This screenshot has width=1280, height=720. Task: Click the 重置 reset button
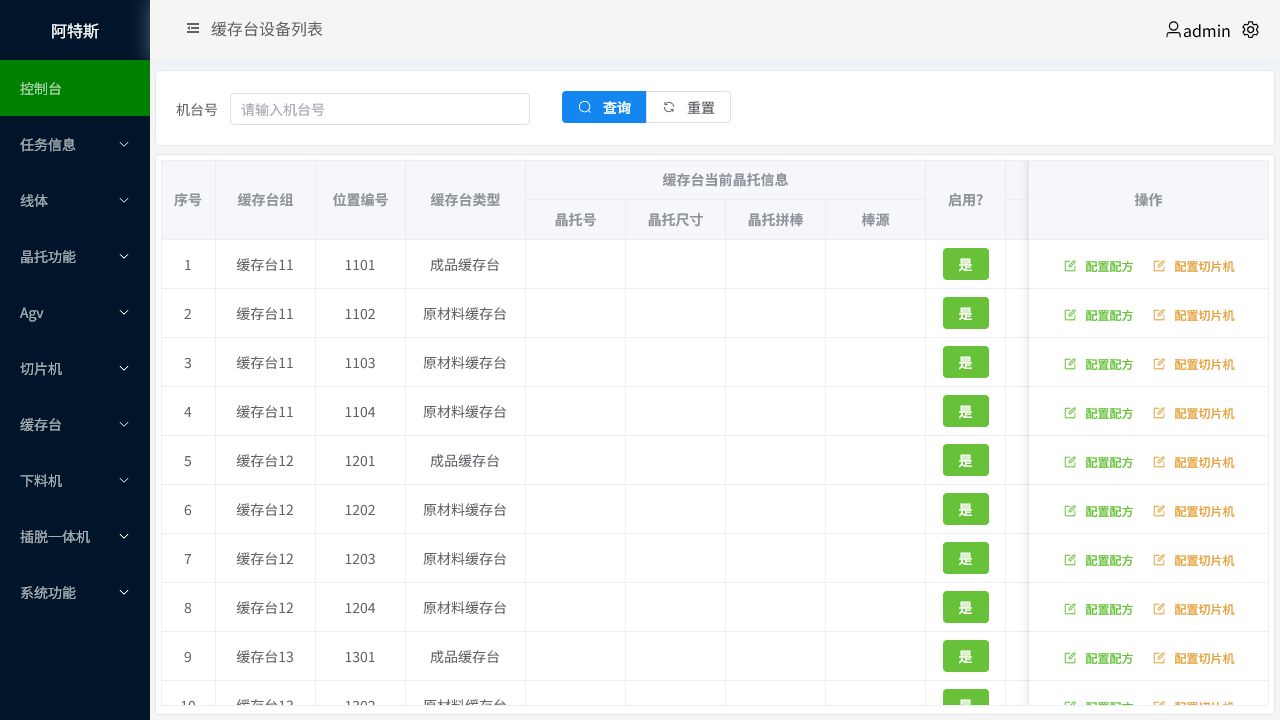pos(688,107)
